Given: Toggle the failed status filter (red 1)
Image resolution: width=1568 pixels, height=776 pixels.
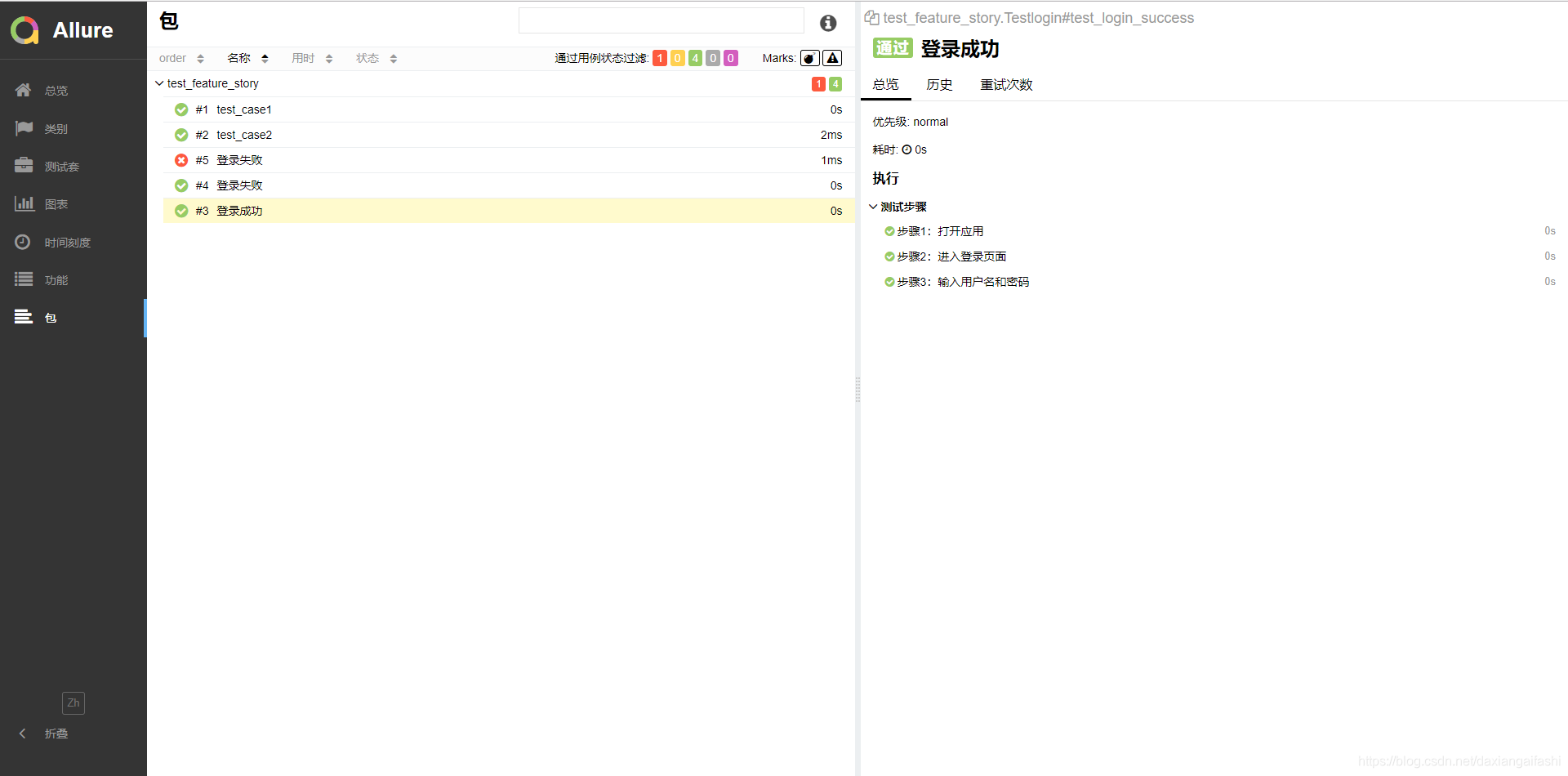Looking at the screenshot, I should point(660,58).
